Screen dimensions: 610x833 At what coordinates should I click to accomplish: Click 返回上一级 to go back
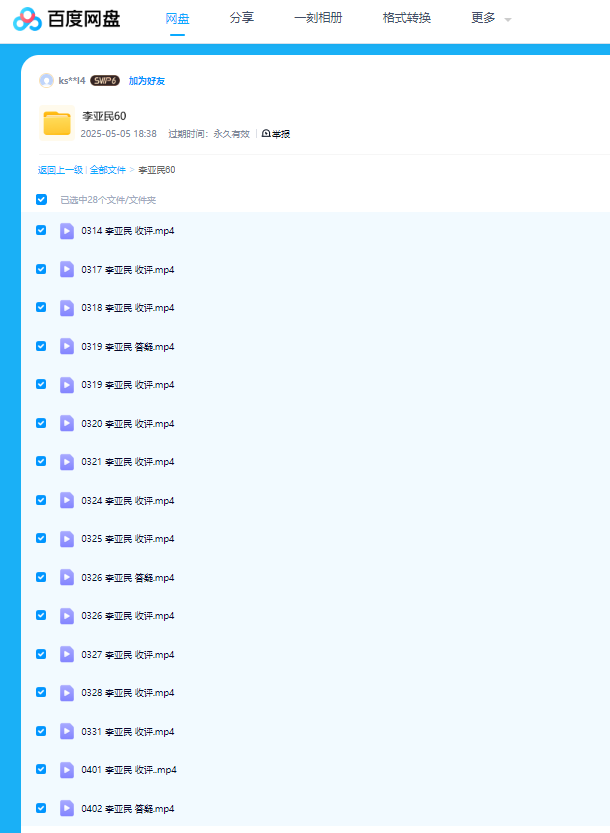click(x=60, y=170)
